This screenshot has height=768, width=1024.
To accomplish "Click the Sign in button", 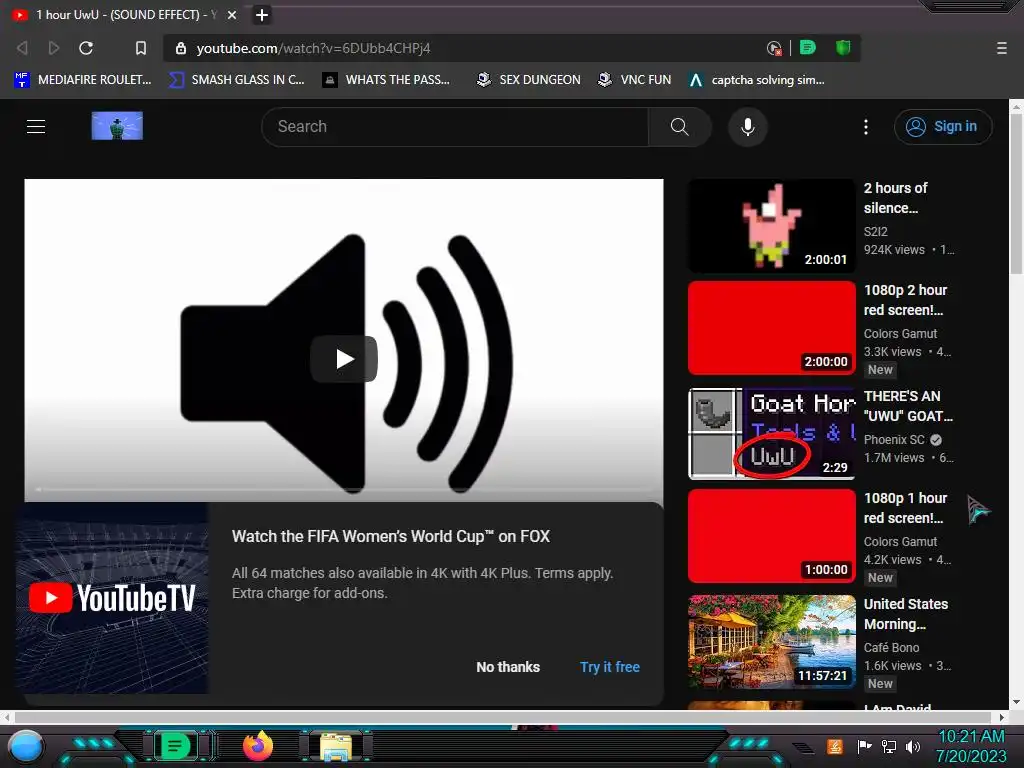I will coord(942,127).
